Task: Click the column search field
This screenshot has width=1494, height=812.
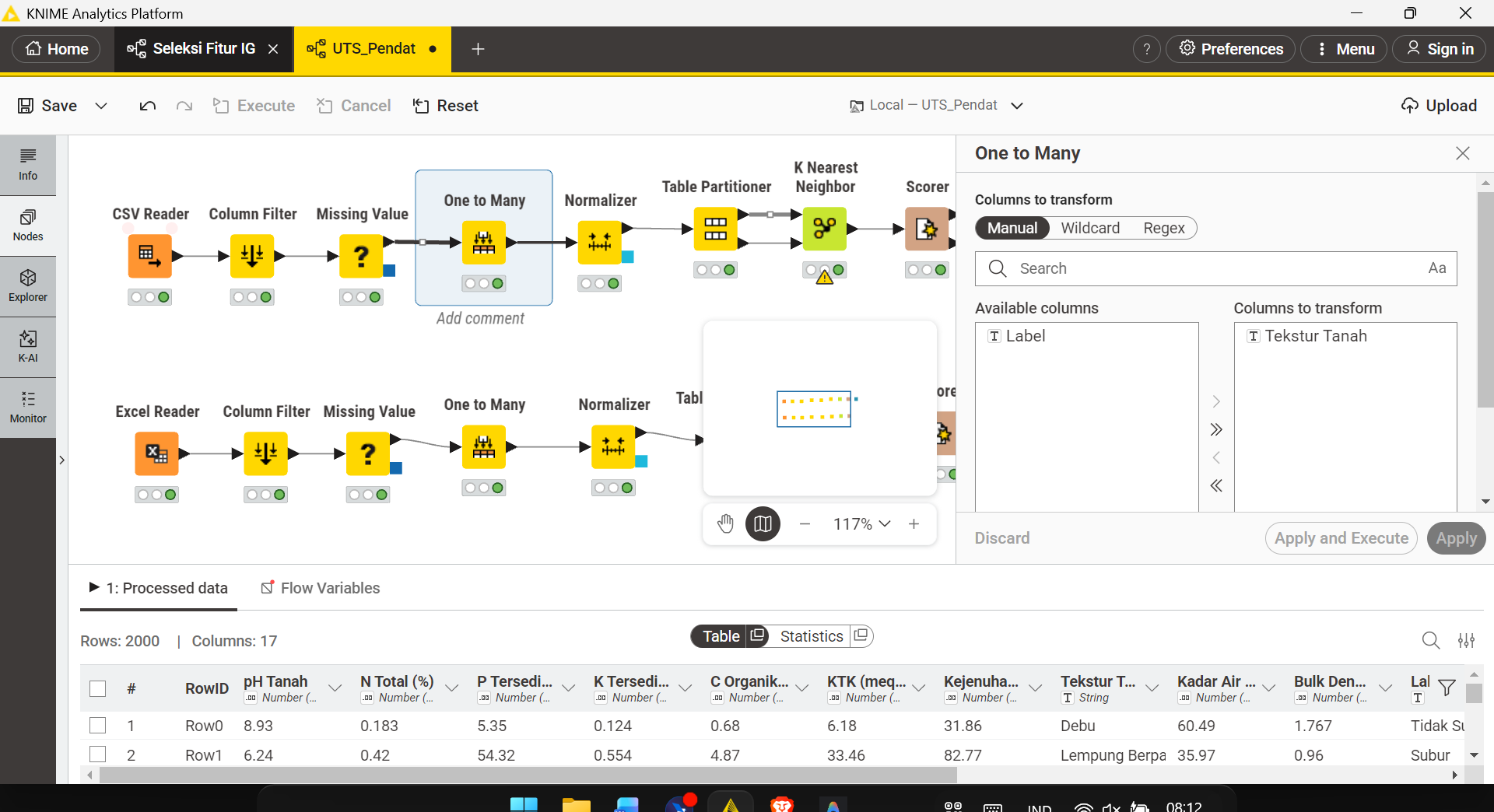Action: pos(1215,268)
